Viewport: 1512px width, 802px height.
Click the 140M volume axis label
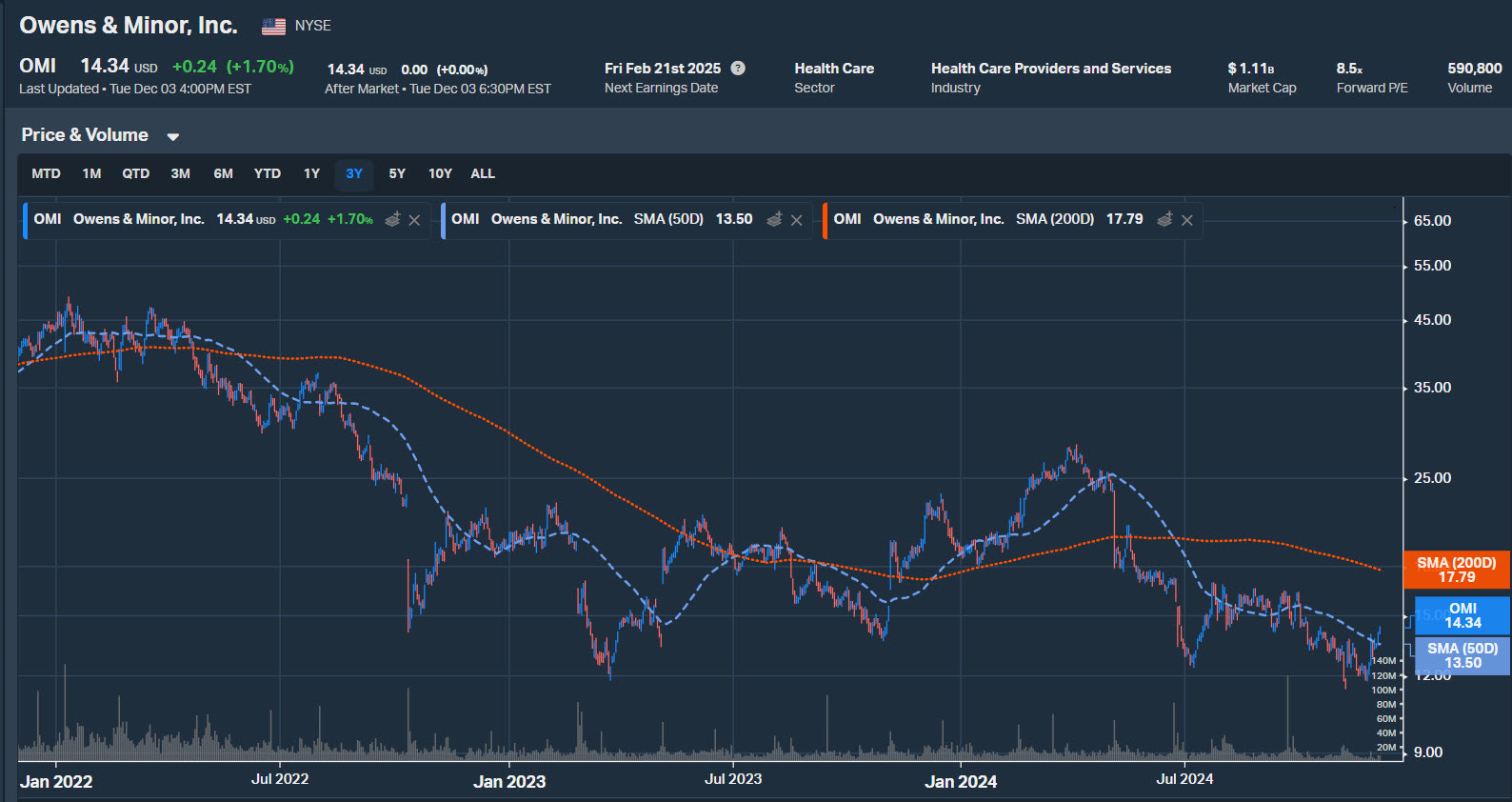[x=1383, y=661]
